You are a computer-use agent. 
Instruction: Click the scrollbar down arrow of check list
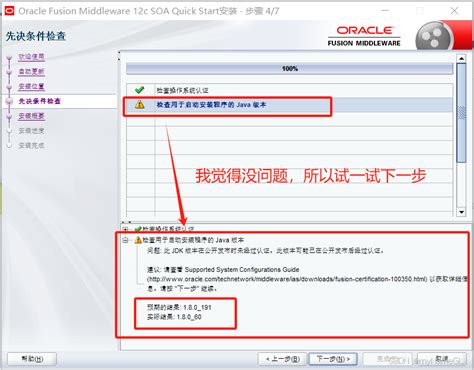click(x=461, y=212)
